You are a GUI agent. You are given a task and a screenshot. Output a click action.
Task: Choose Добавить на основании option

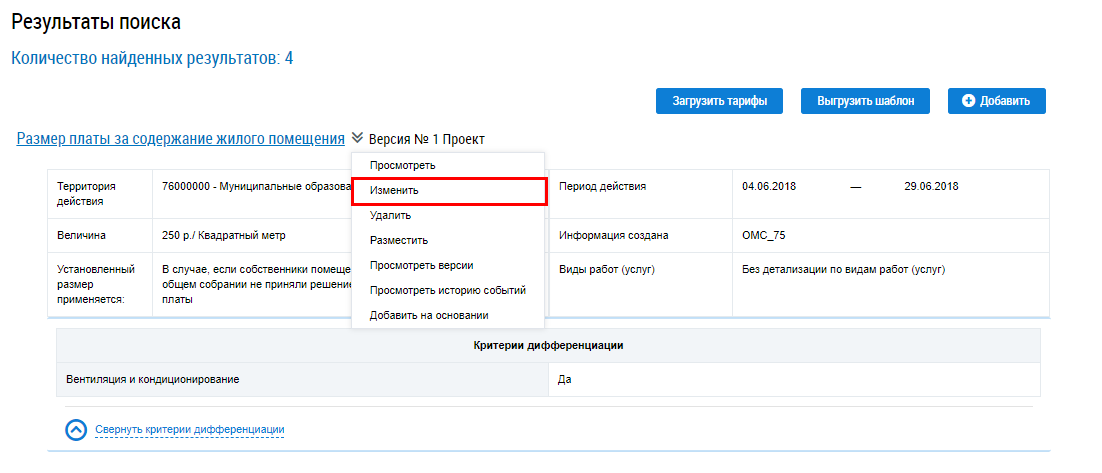tap(428, 315)
